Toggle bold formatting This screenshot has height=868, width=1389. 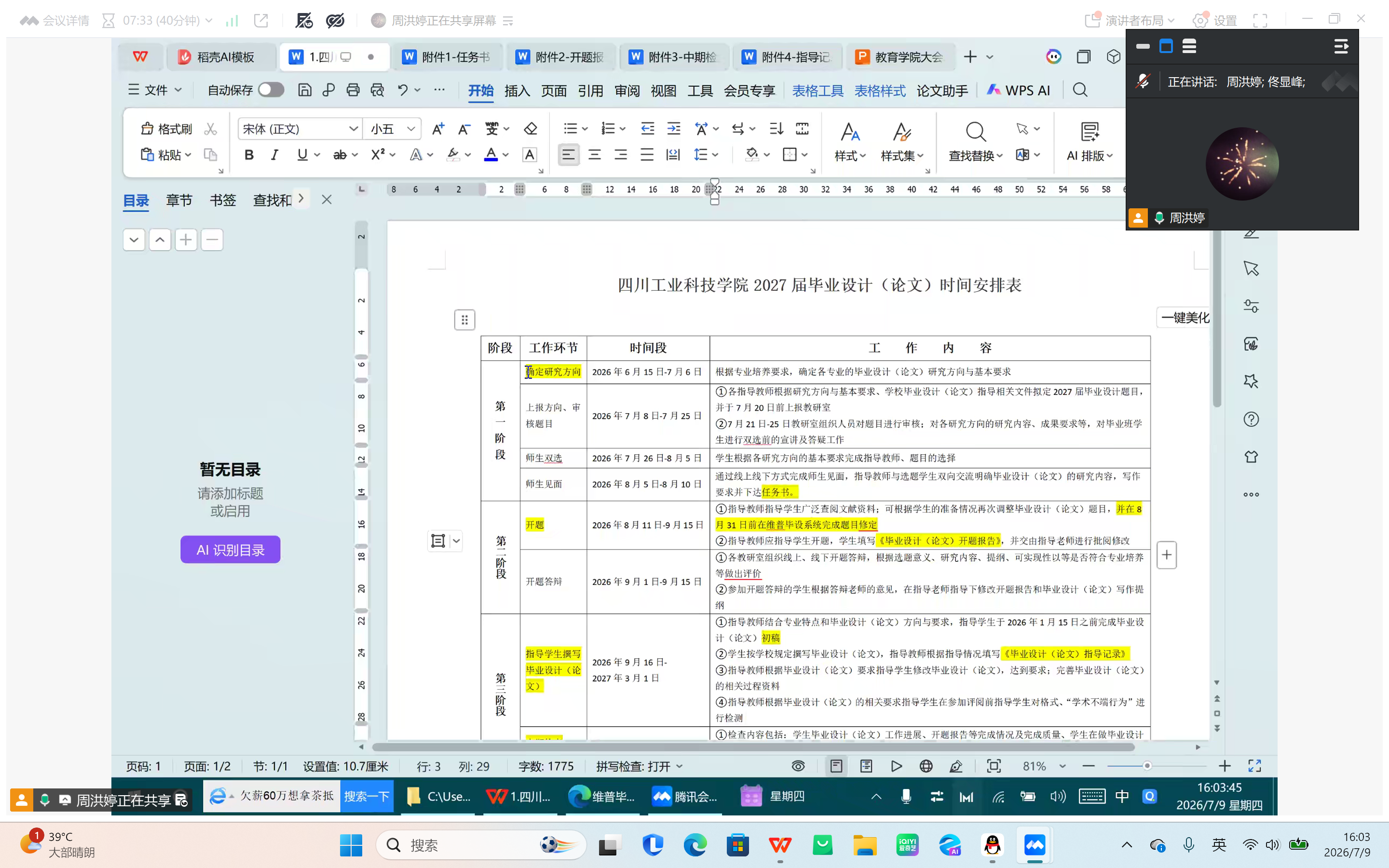coord(248,155)
